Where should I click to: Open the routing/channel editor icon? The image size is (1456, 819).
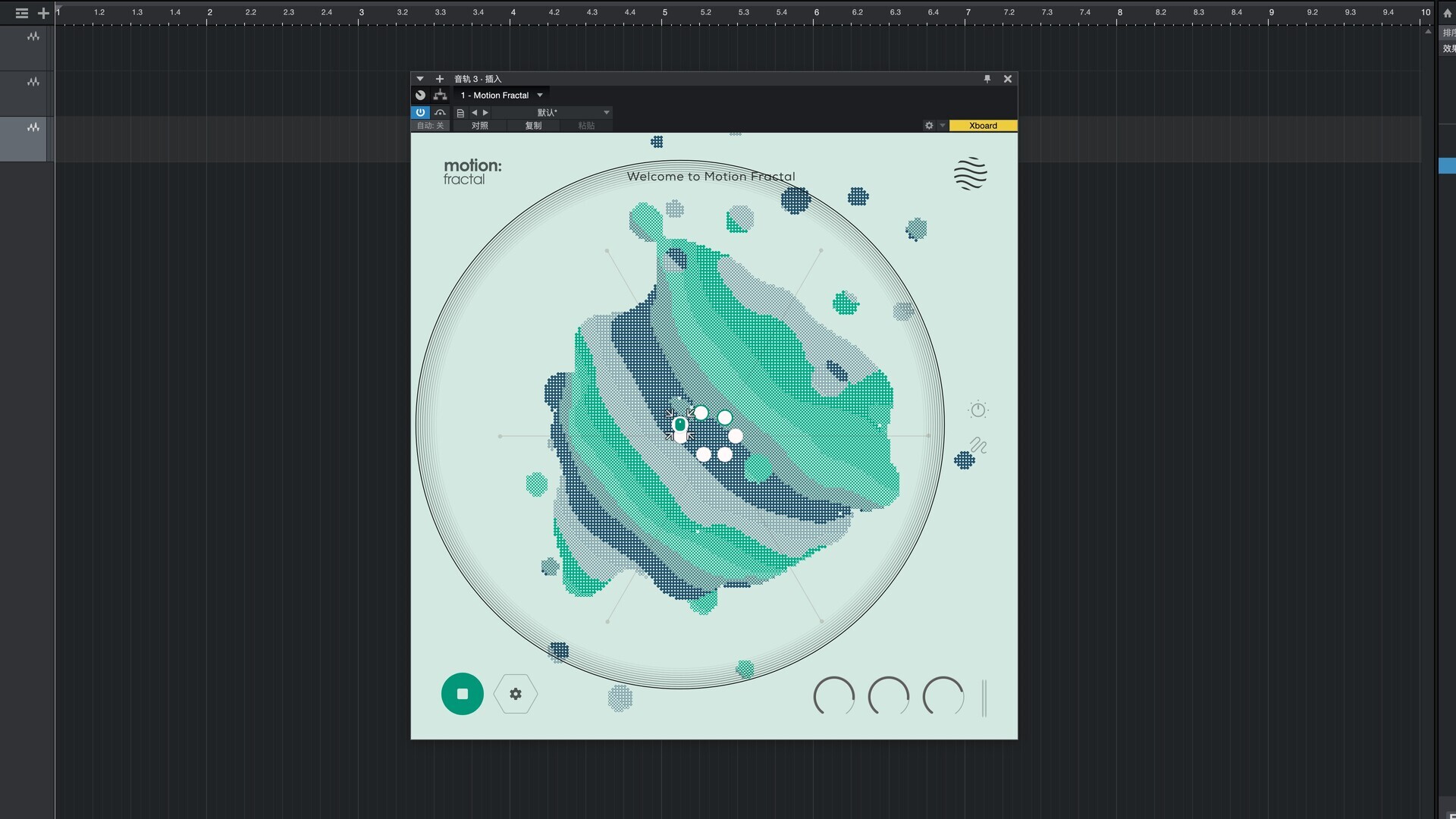click(440, 96)
